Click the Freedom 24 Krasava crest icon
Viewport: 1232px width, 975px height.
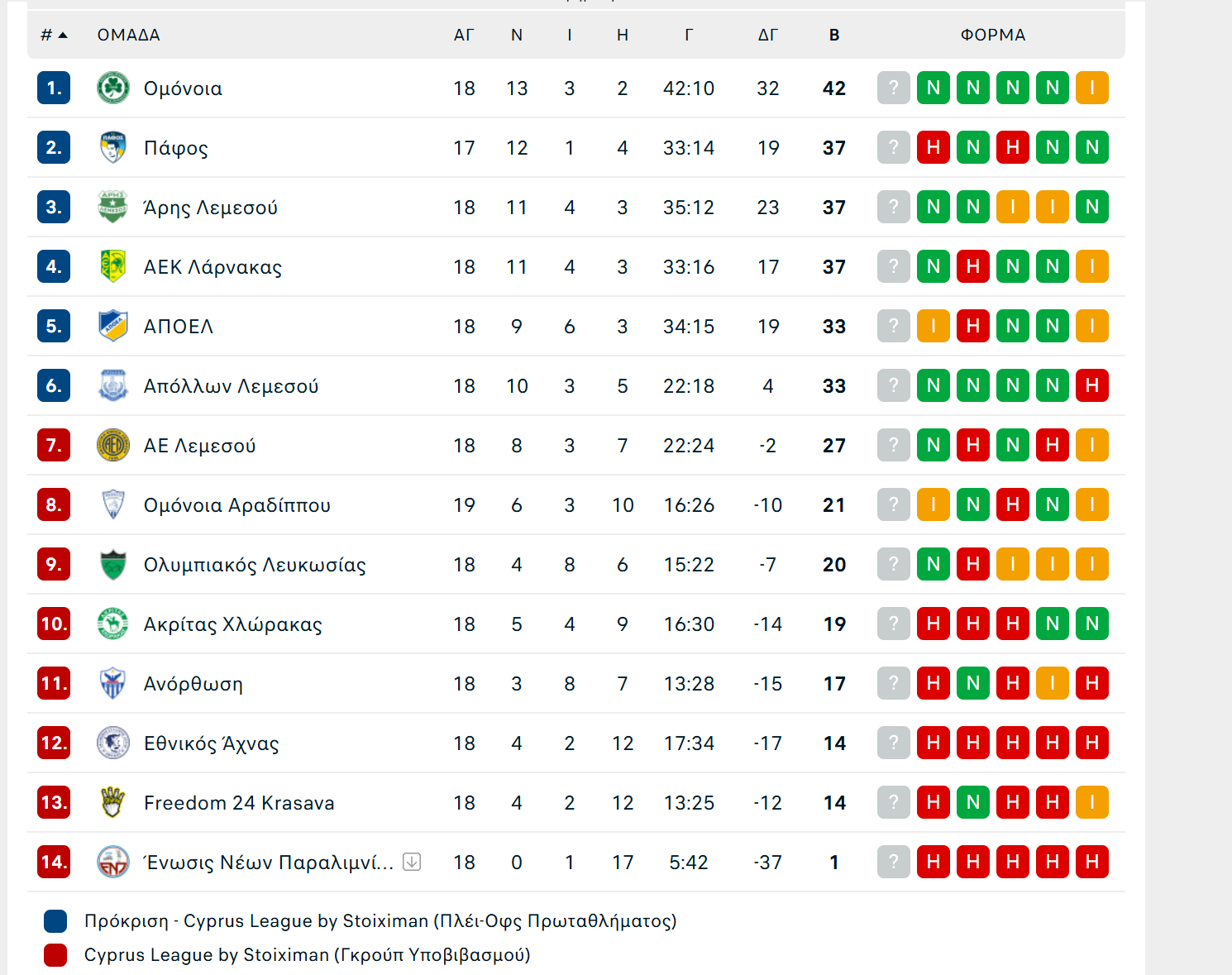113,802
